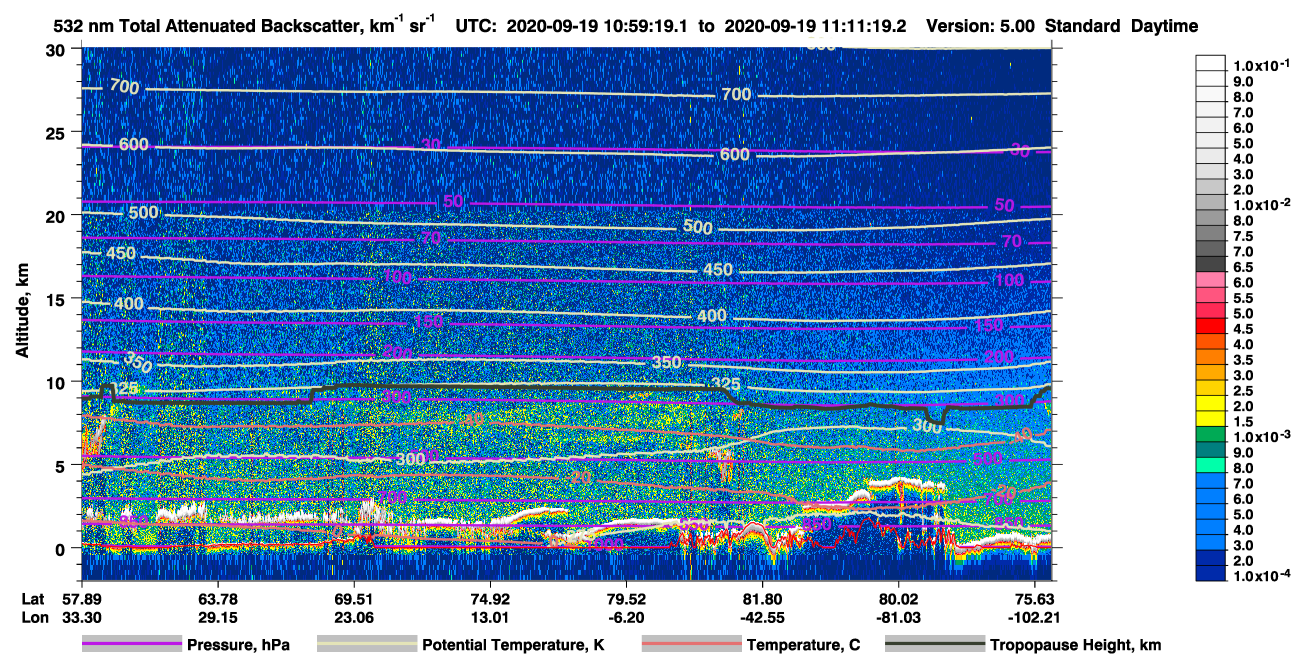Click the latitude value '80.02'
Image resolution: width=1300 pixels, height=667 pixels.
tap(899, 599)
